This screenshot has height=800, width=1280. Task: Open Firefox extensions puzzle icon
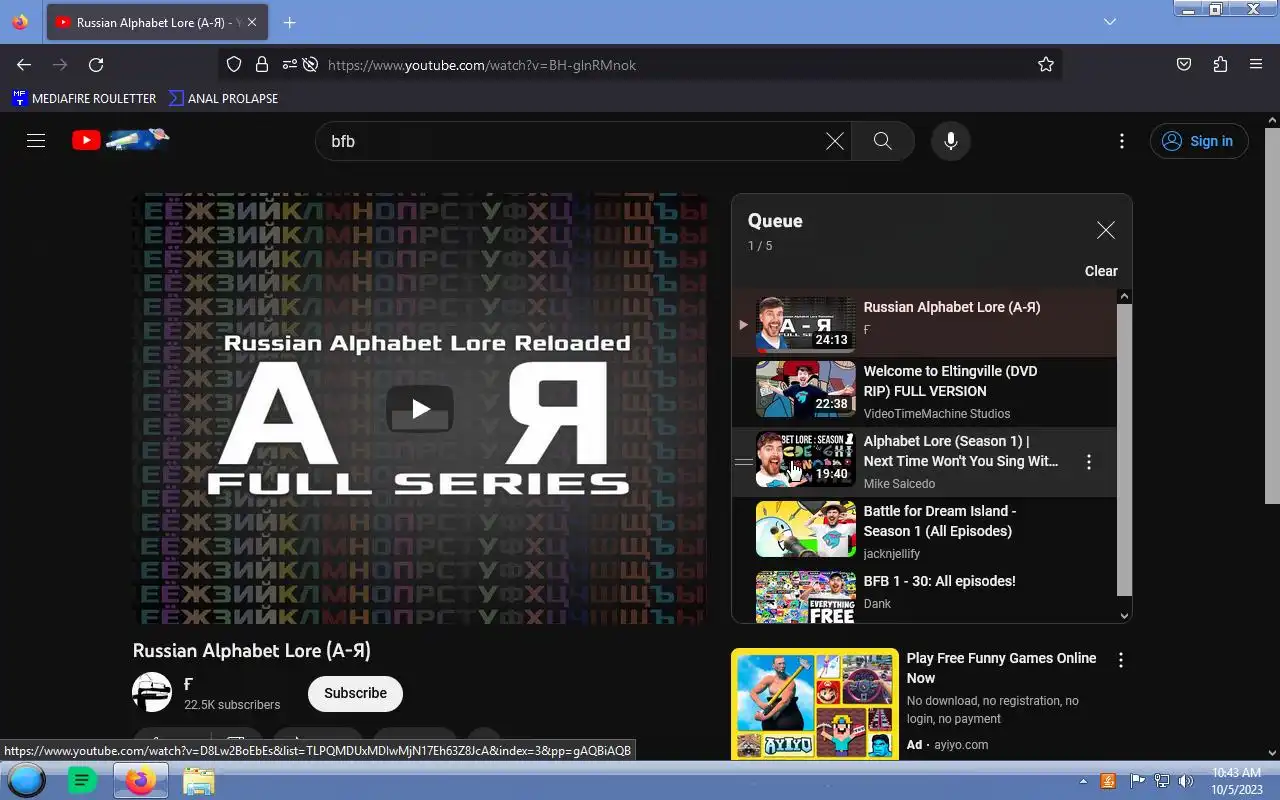tap(1220, 65)
